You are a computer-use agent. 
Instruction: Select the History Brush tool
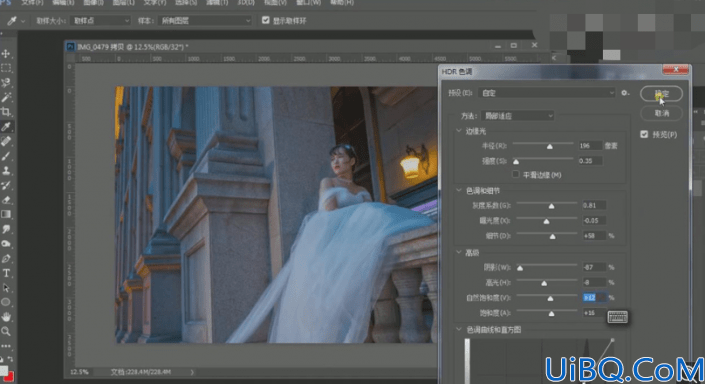point(6,185)
